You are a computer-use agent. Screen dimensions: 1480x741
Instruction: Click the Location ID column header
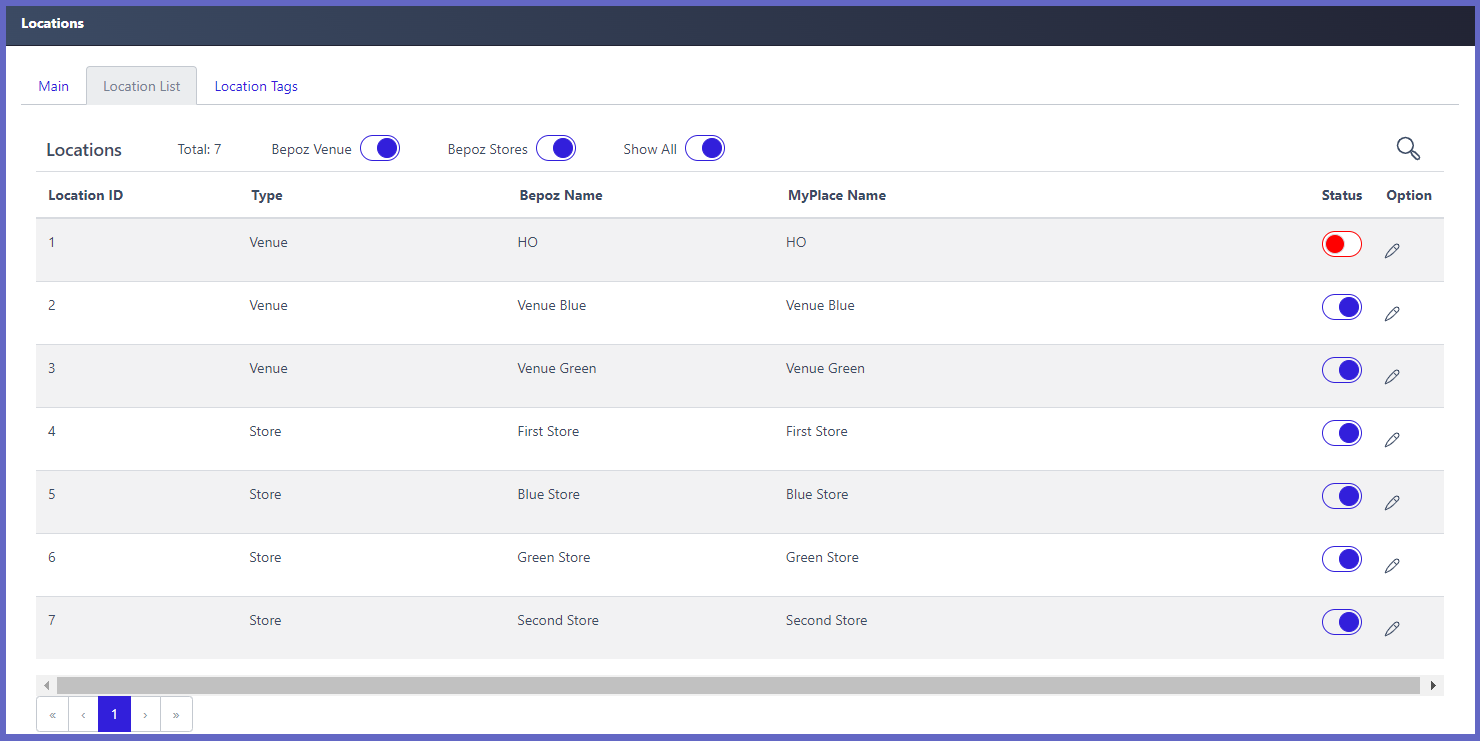click(86, 195)
